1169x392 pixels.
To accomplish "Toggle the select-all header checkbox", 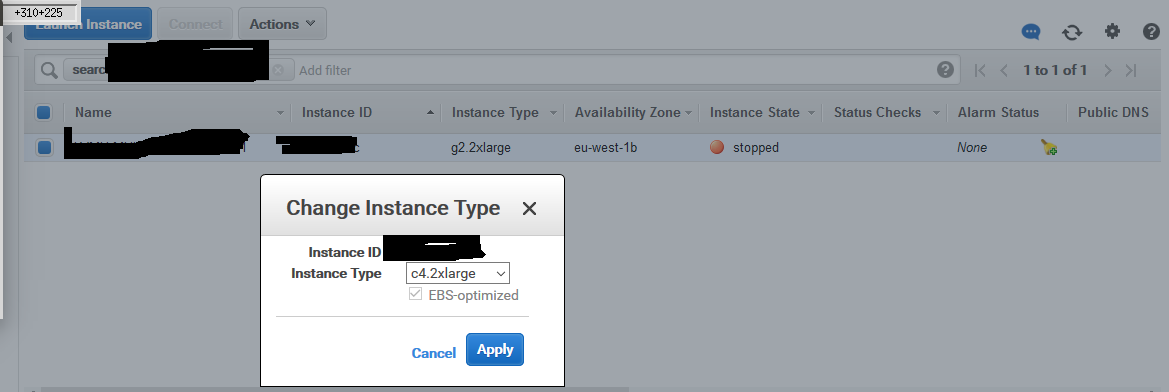I will tap(43, 113).
